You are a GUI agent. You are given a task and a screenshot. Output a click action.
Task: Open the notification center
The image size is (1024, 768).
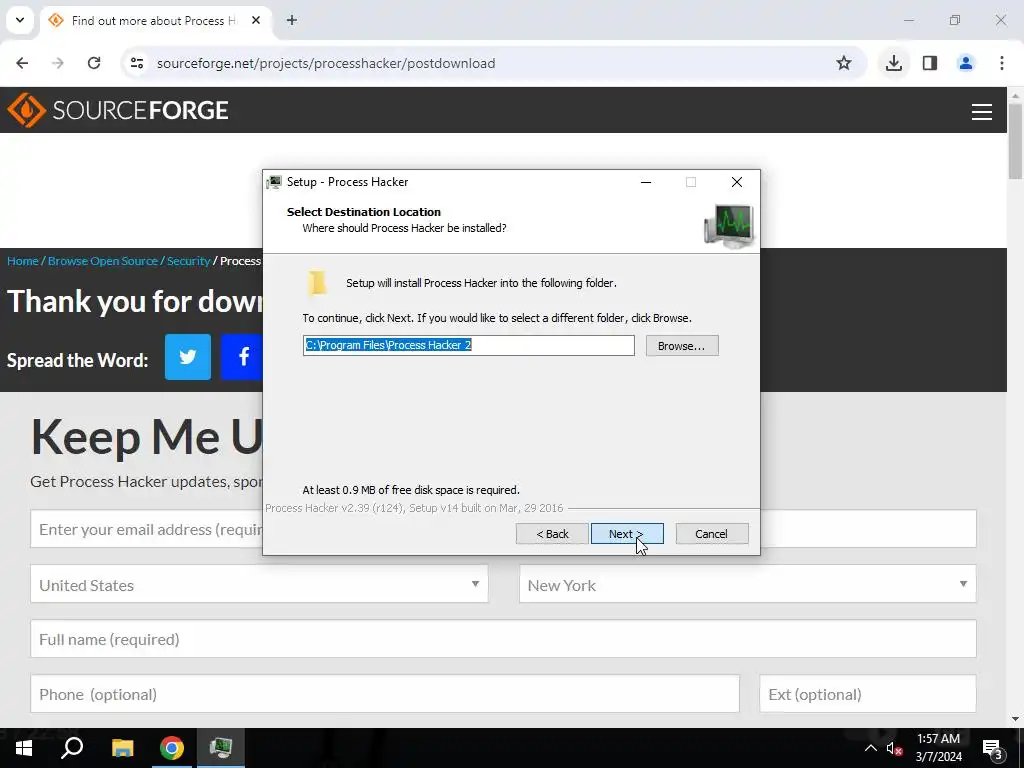point(993,748)
